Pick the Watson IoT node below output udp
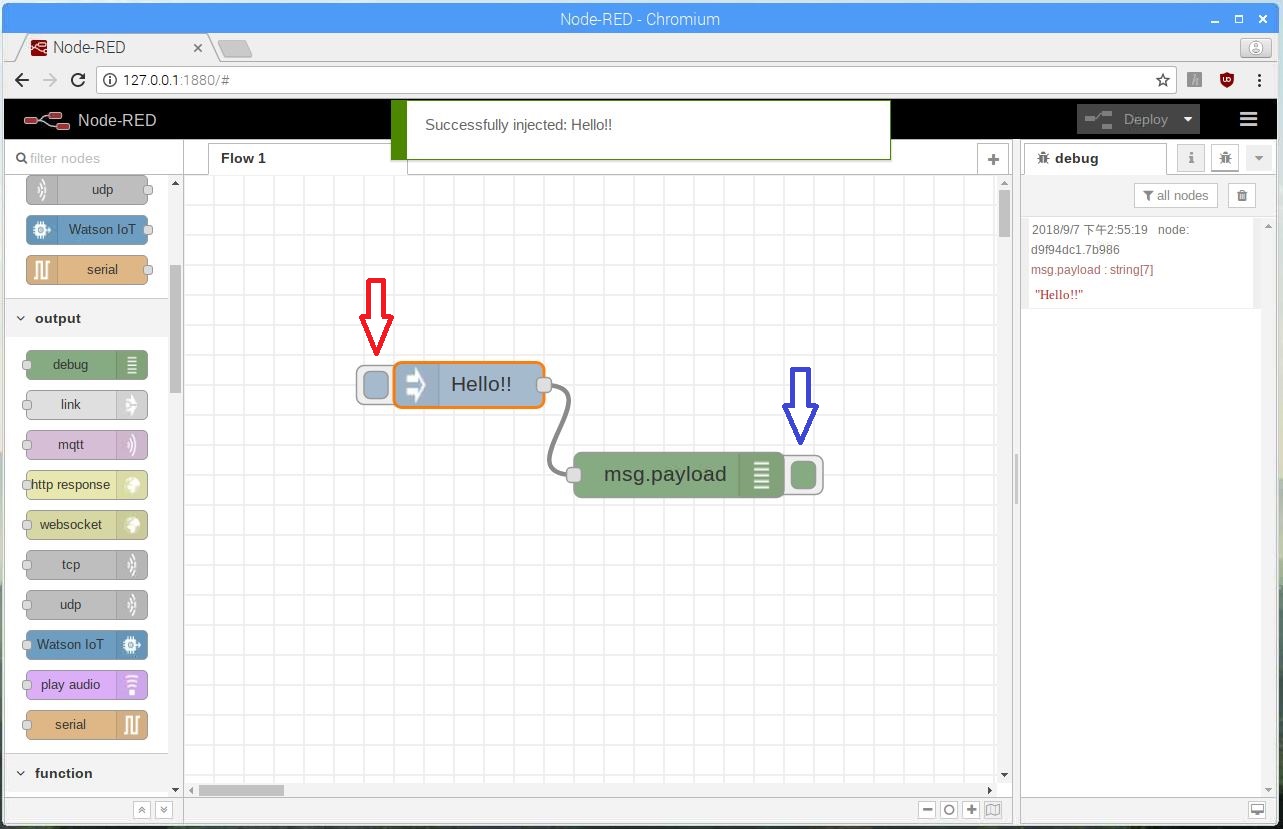1283x829 pixels. point(87,645)
